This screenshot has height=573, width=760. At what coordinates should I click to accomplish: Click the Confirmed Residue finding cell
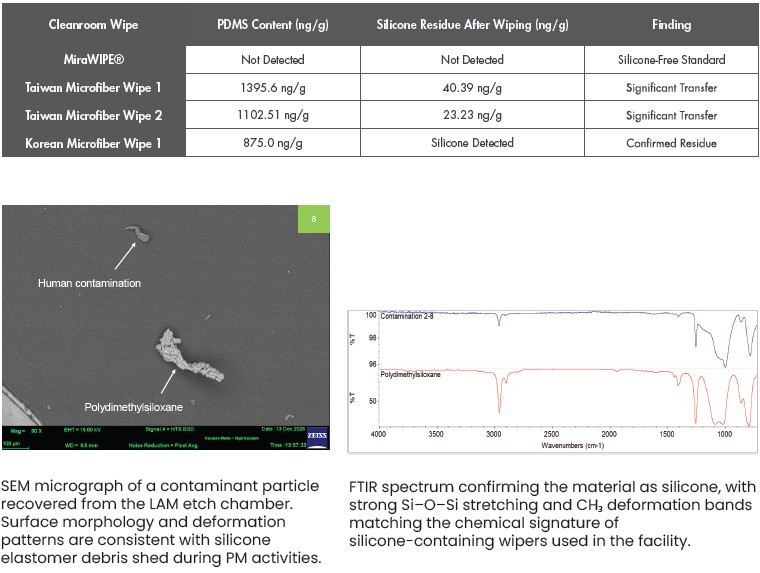(671, 143)
